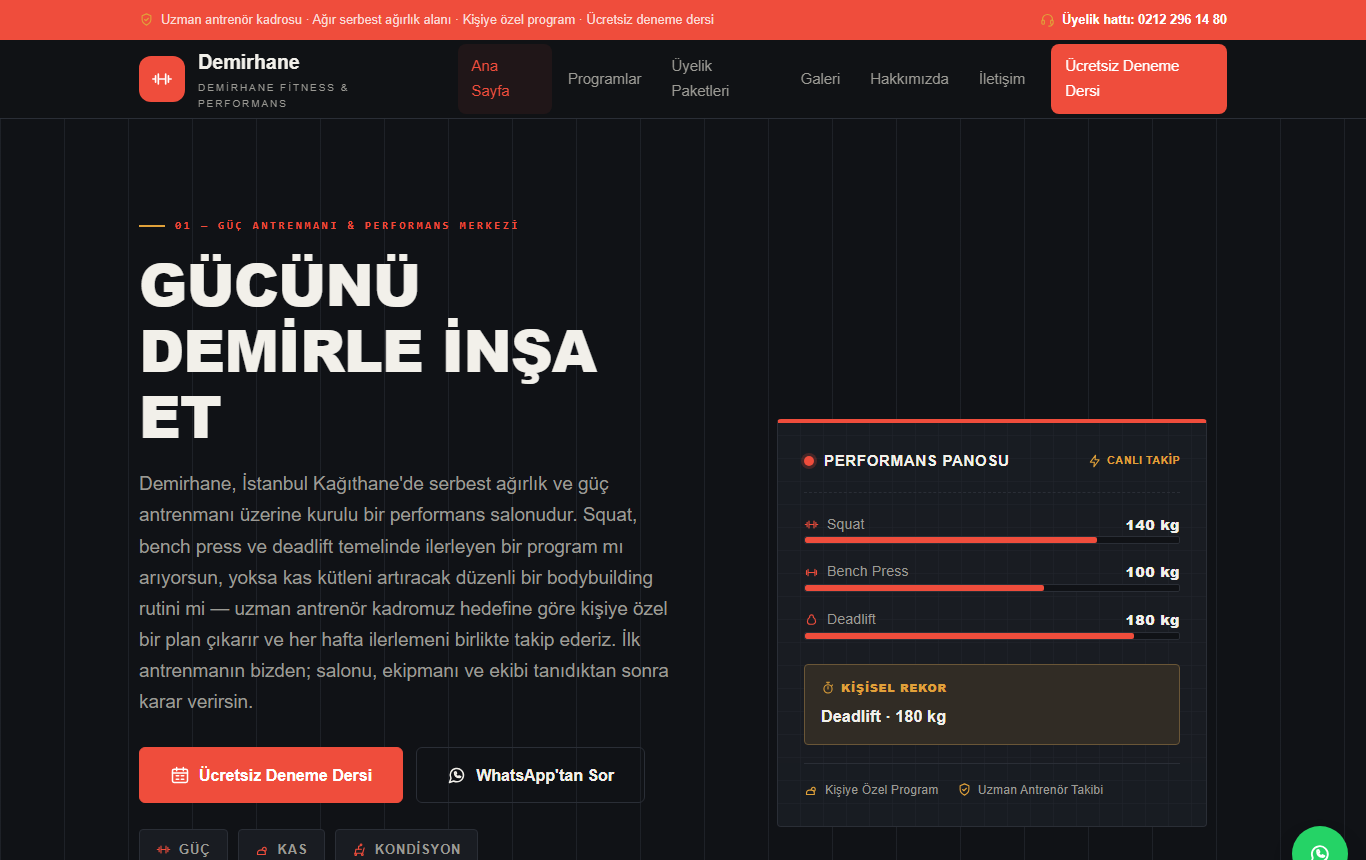Image resolution: width=1366 pixels, height=860 pixels.
Task: Click the WhatsApp'tan Sor button
Action: click(530, 775)
